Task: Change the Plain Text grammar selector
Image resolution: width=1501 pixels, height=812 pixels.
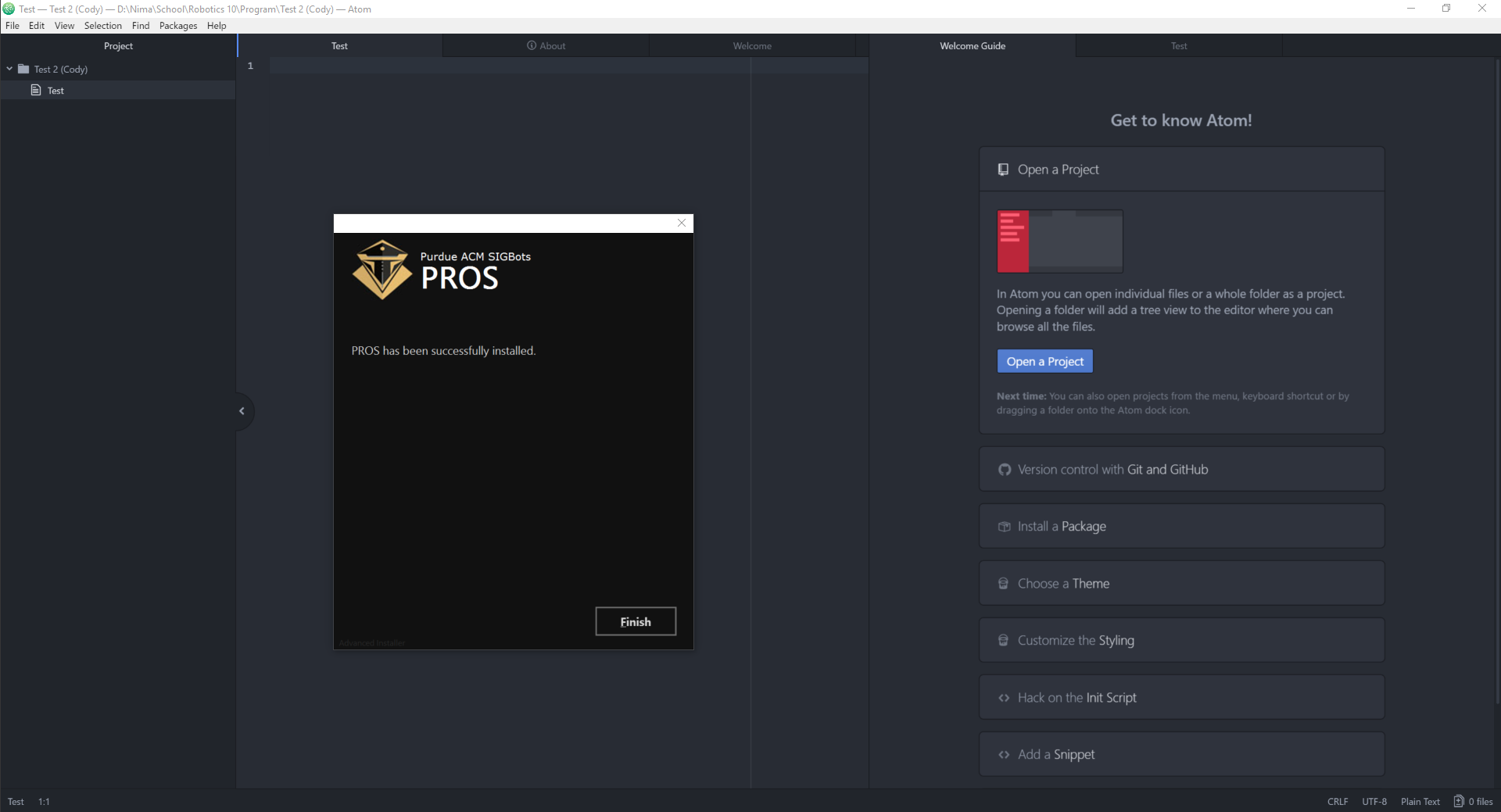Action: click(x=1420, y=801)
